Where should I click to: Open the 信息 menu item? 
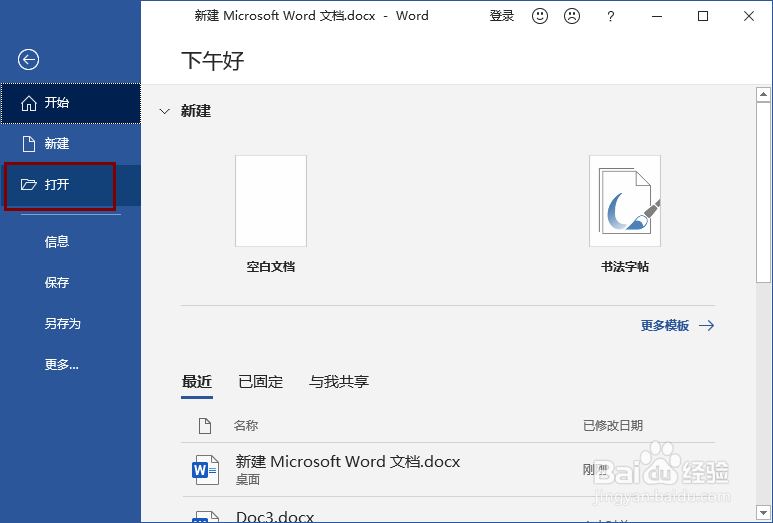57,242
